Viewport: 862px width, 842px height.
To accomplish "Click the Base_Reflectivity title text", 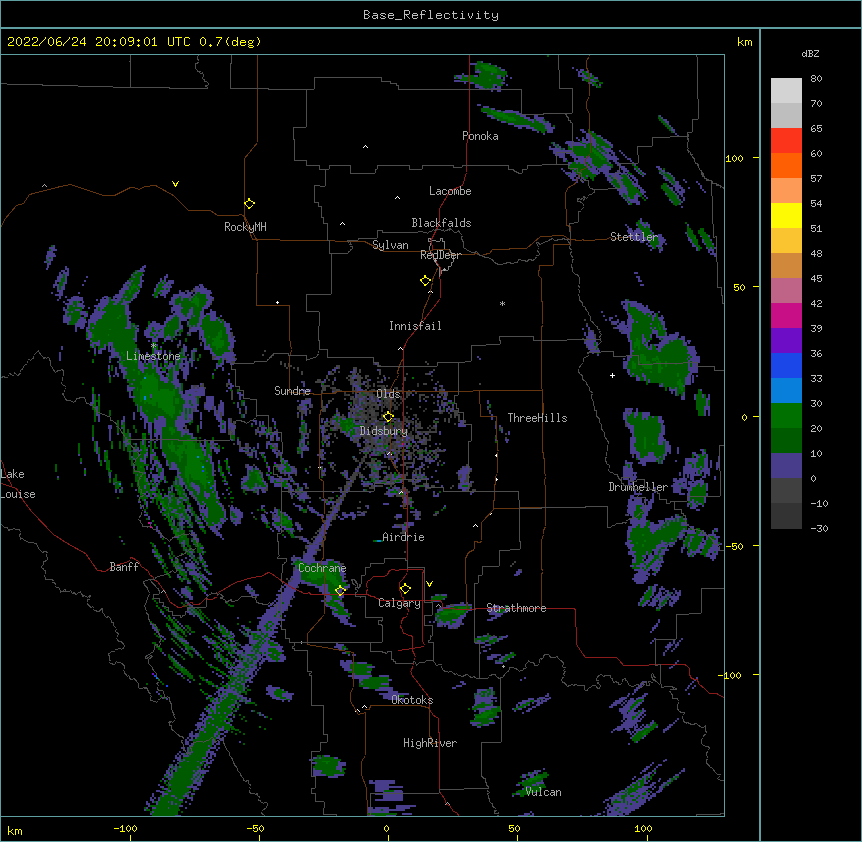I will click(x=431, y=15).
